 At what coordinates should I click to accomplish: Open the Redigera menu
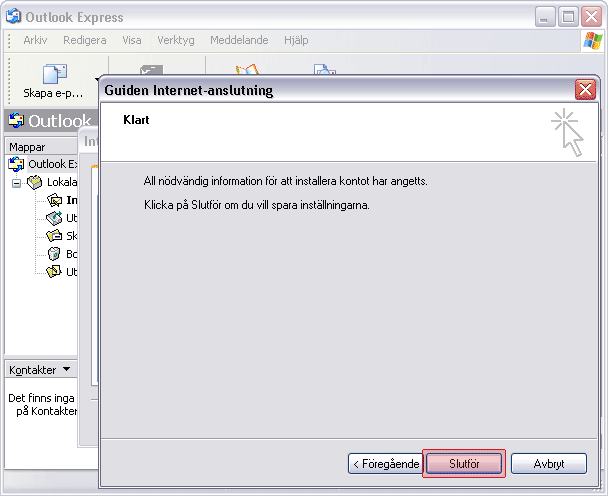[x=84, y=41]
